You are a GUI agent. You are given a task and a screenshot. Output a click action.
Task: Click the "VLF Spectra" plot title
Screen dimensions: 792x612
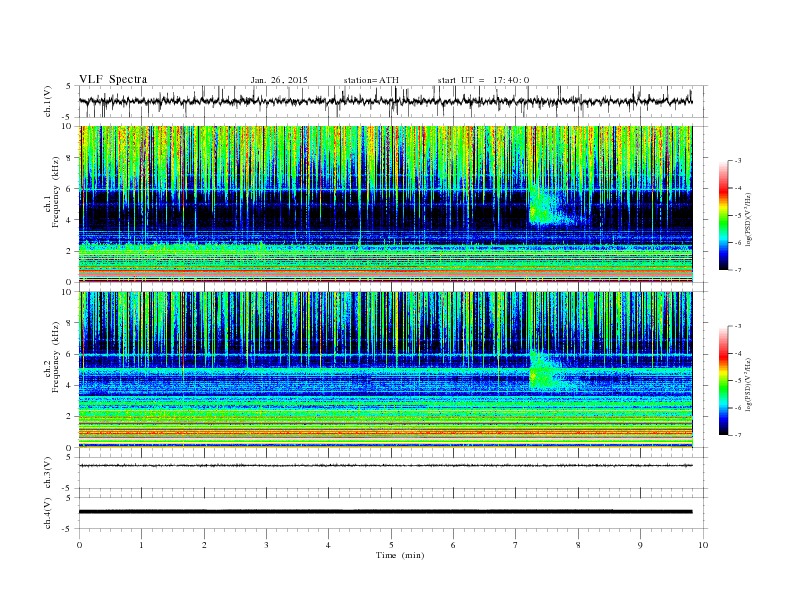(x=113, y=79)
